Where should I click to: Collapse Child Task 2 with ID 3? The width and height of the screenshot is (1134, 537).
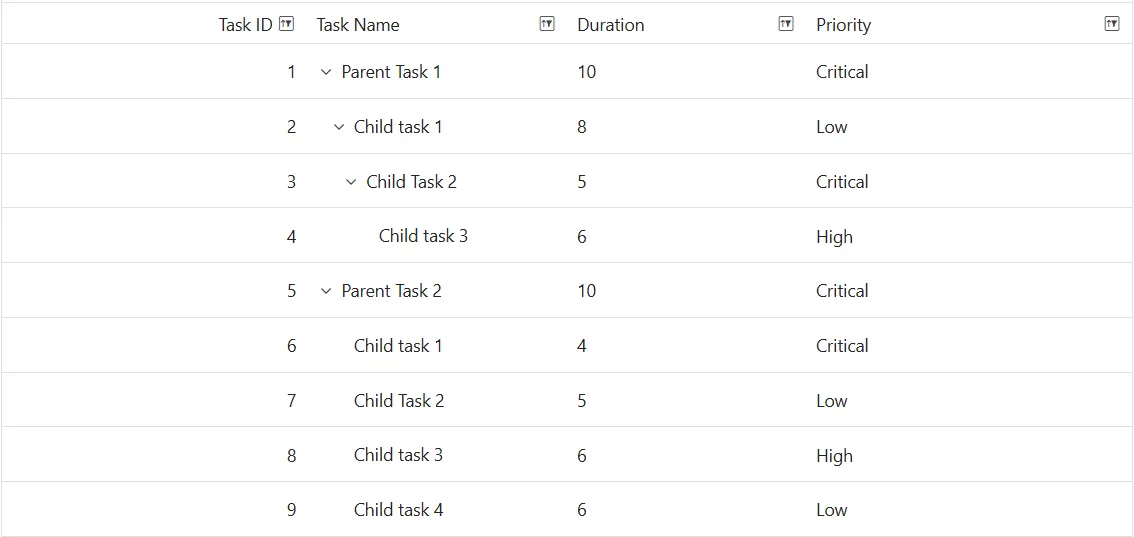(x=351, y=181)
